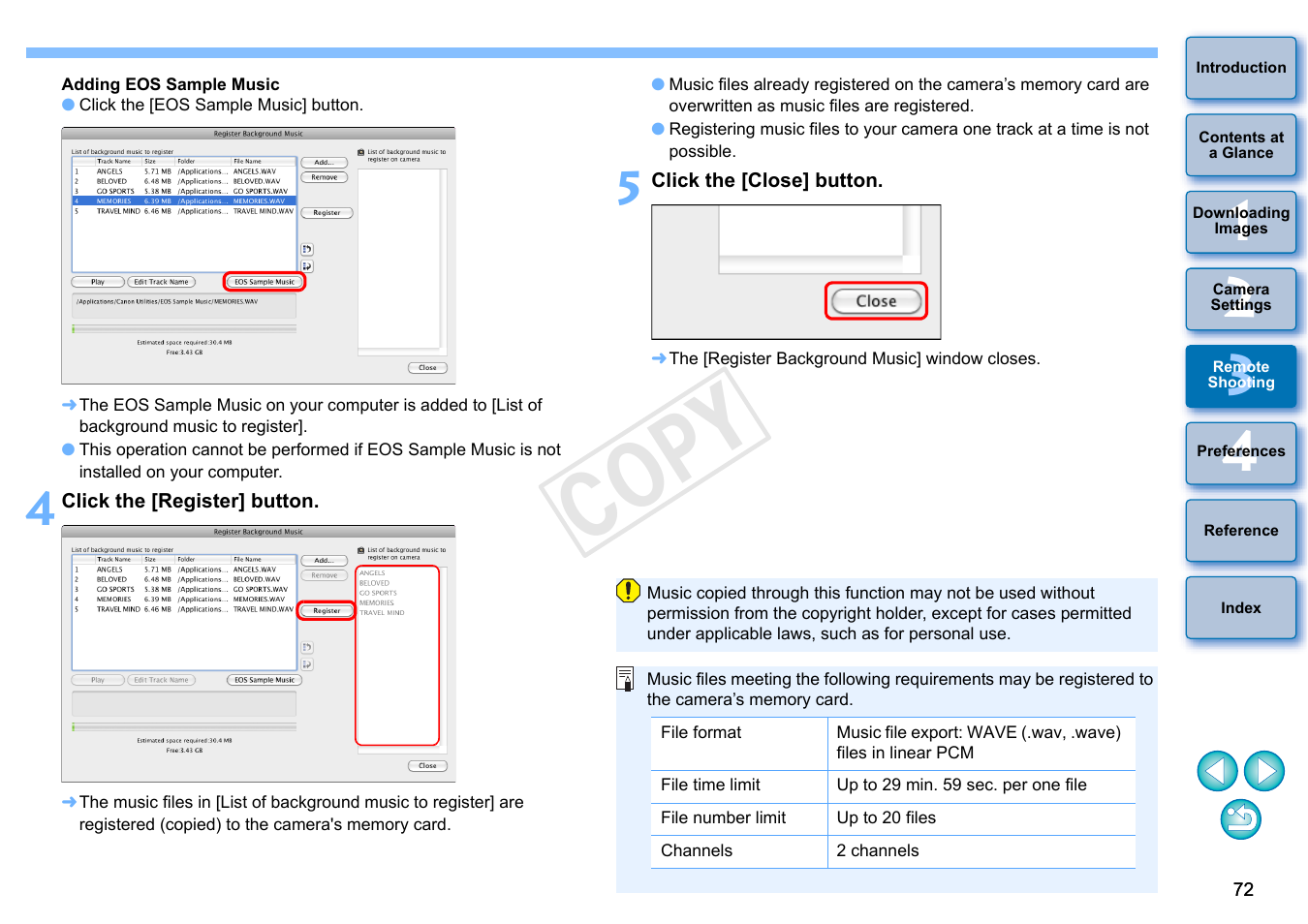Click 'File format' table cell
The width and height of the screenshot is (1308, 924).
(x=739, y=743)
